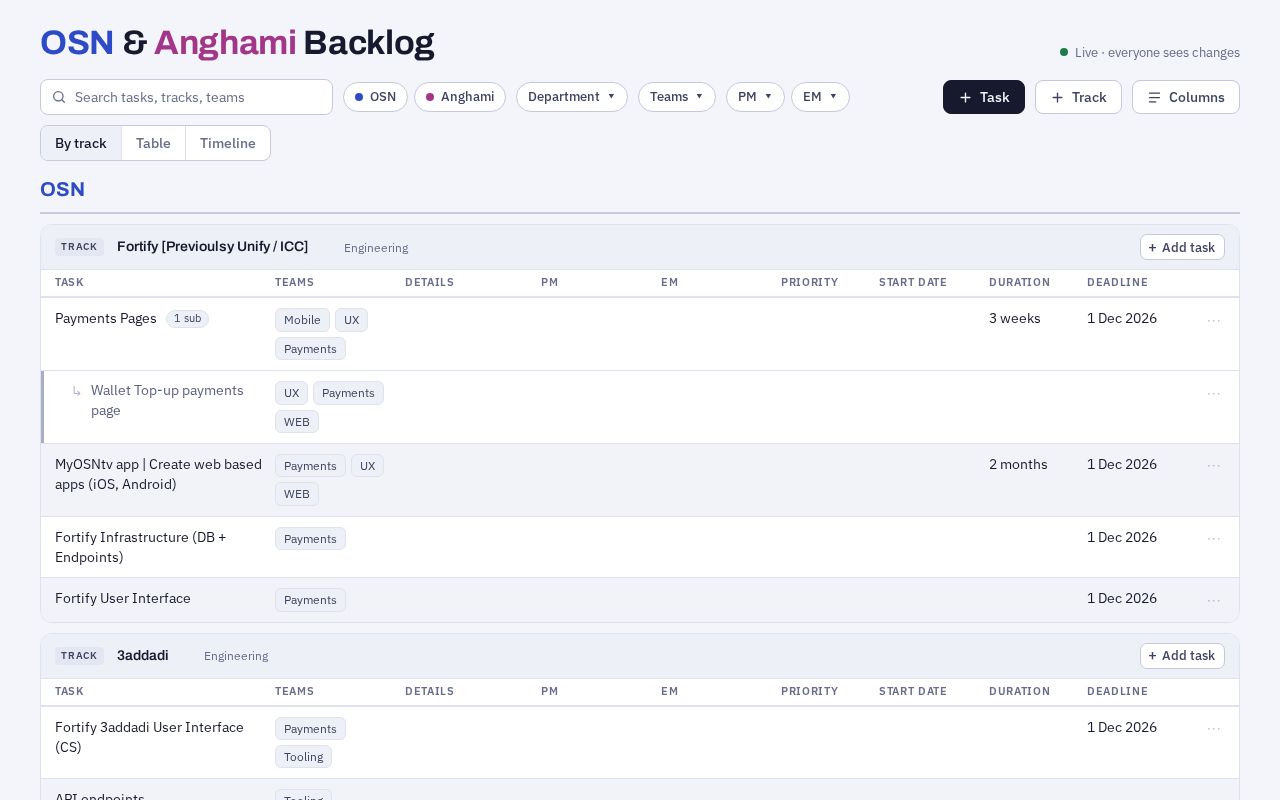Open the Fortify 3addadi User Interface (CS) task
The width and height of the screenshot is (1280, 800).
coord(149,737)
